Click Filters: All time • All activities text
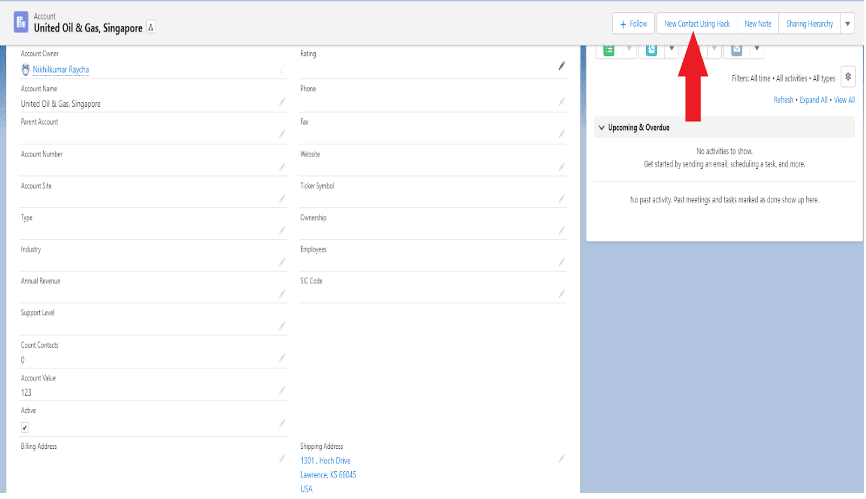Viewport: 866px width, 499px height. (x=783, y=78)
